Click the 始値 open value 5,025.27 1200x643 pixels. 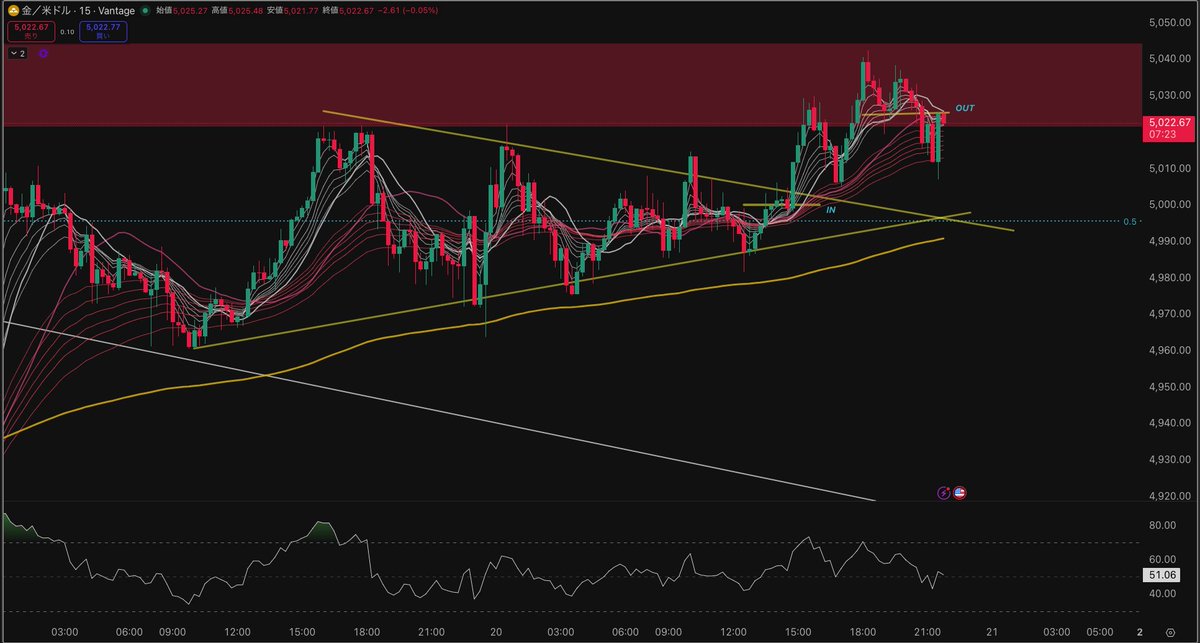[x=192, y=10]
